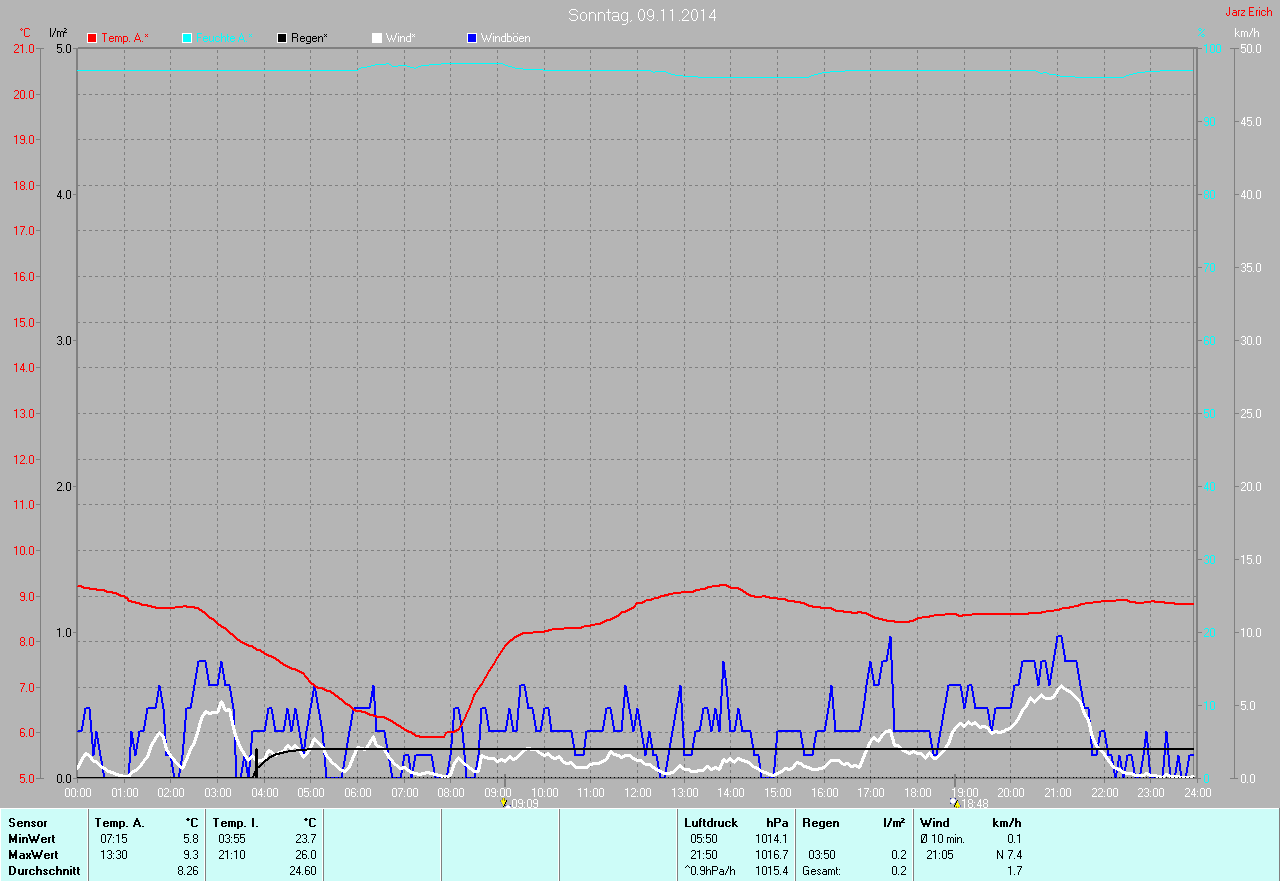The height and width of the screenshot is (881, 1280).
Task: Click the Temp. A. legend label
Action: pyautogui.click(x=125, y=38)
